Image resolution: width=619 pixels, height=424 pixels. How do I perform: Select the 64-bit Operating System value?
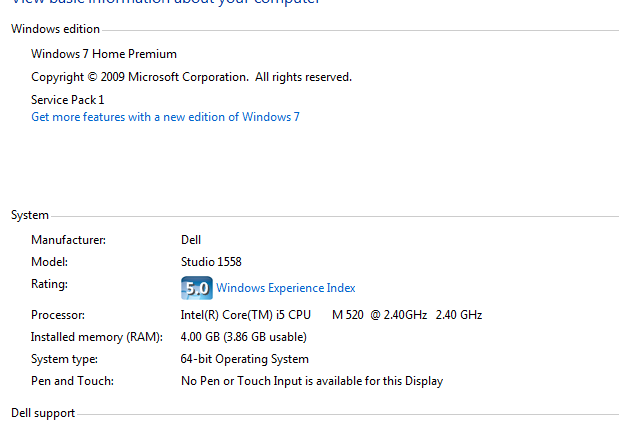click(x=244, y=359)
